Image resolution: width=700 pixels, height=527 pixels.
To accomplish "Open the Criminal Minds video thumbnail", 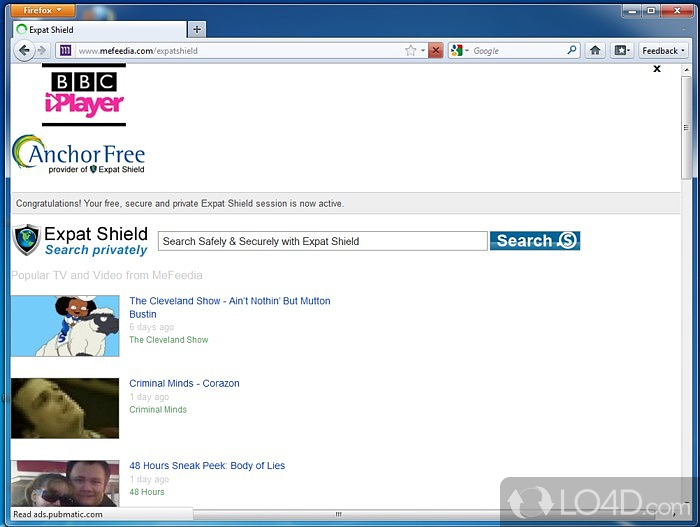I will 65,408.
